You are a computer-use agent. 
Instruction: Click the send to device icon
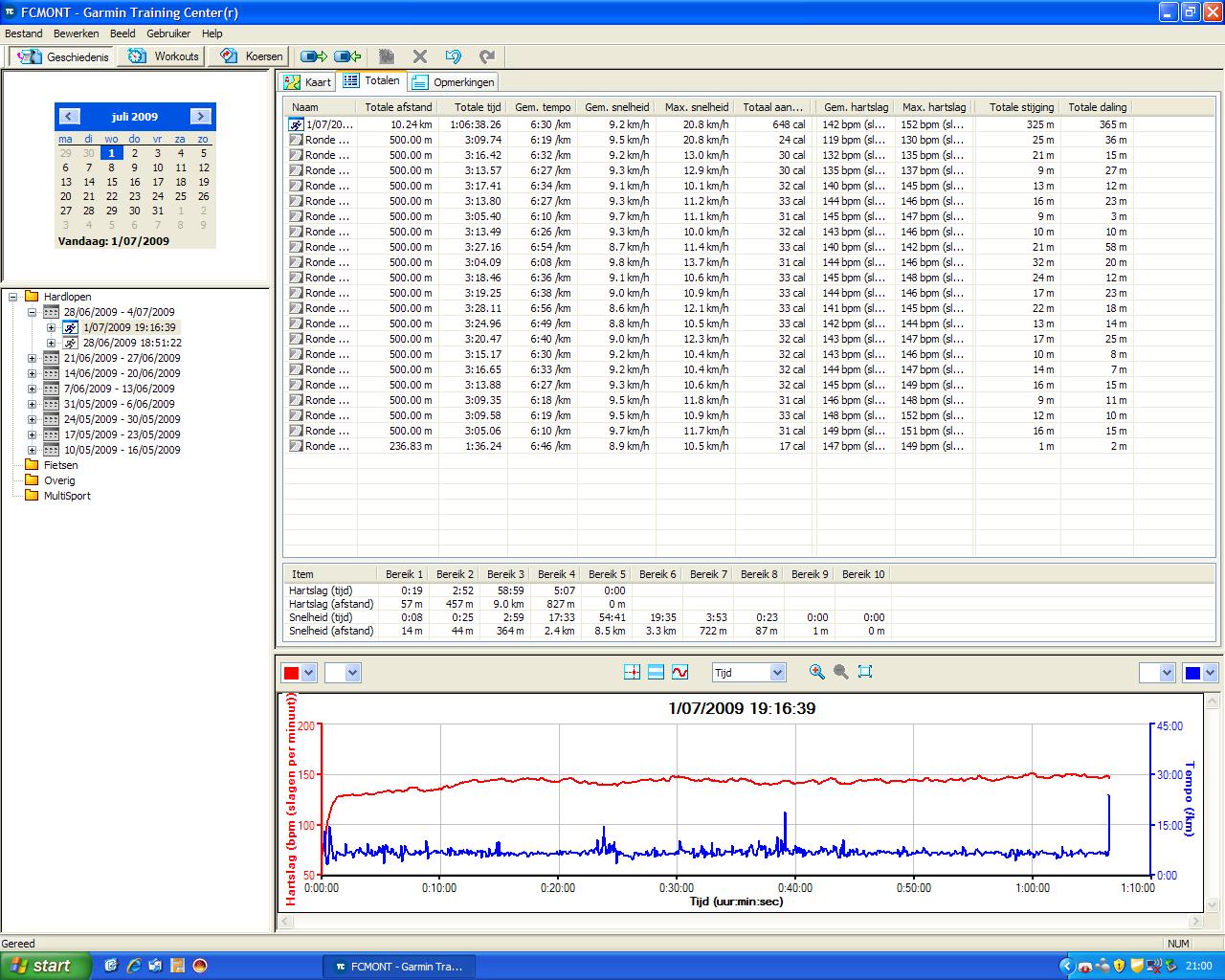[313, 56]
